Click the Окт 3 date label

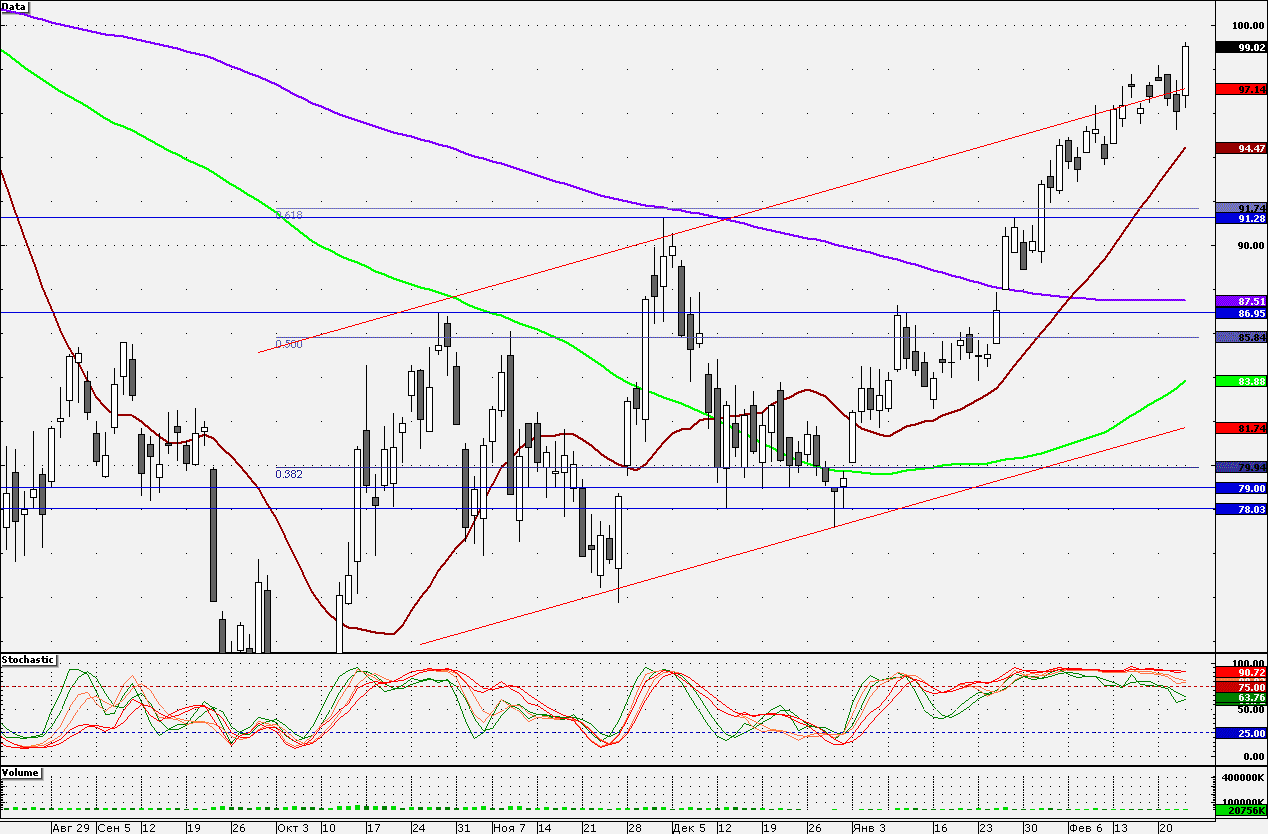click(293, 828)
